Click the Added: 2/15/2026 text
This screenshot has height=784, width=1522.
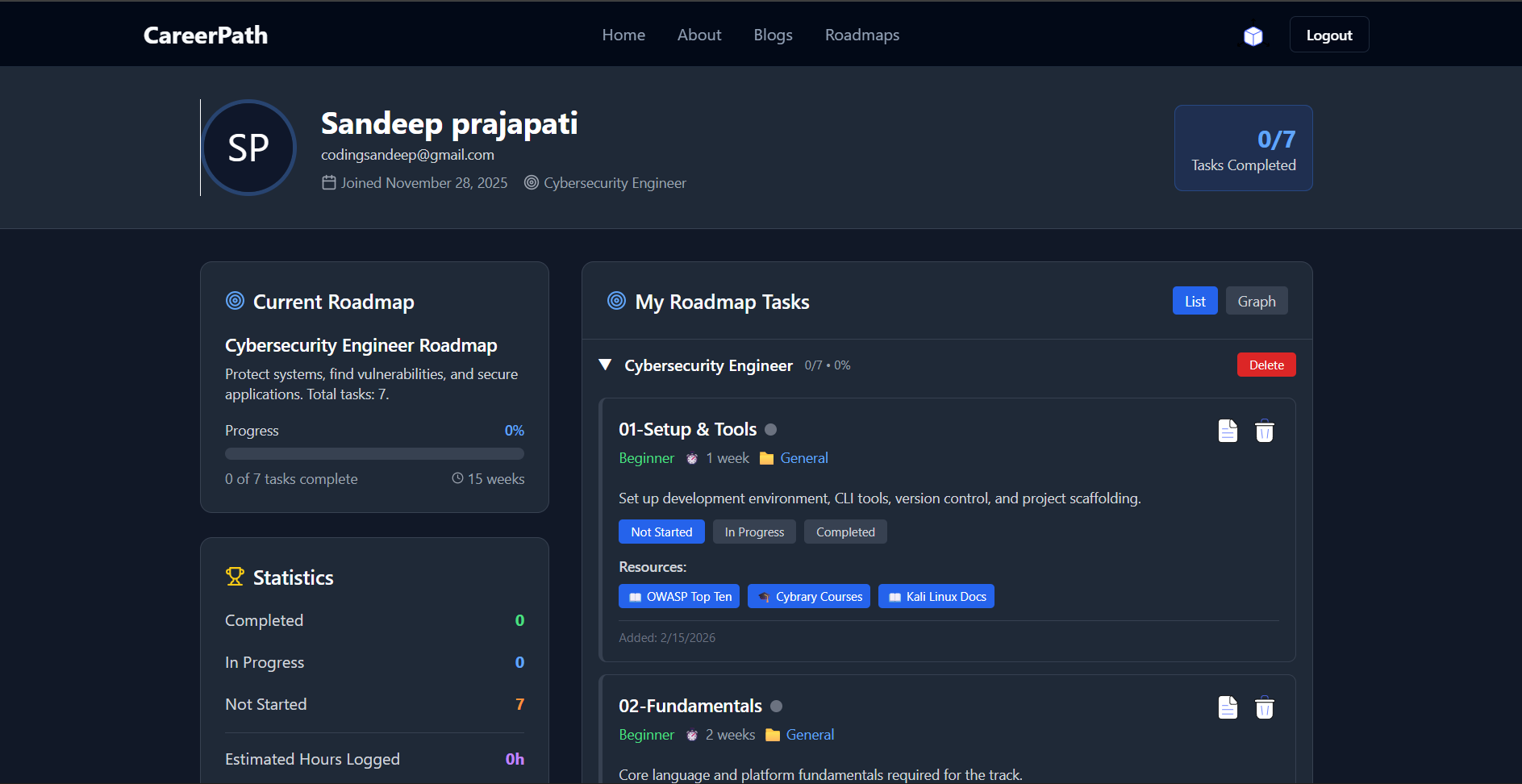click(x=667, y=638)
